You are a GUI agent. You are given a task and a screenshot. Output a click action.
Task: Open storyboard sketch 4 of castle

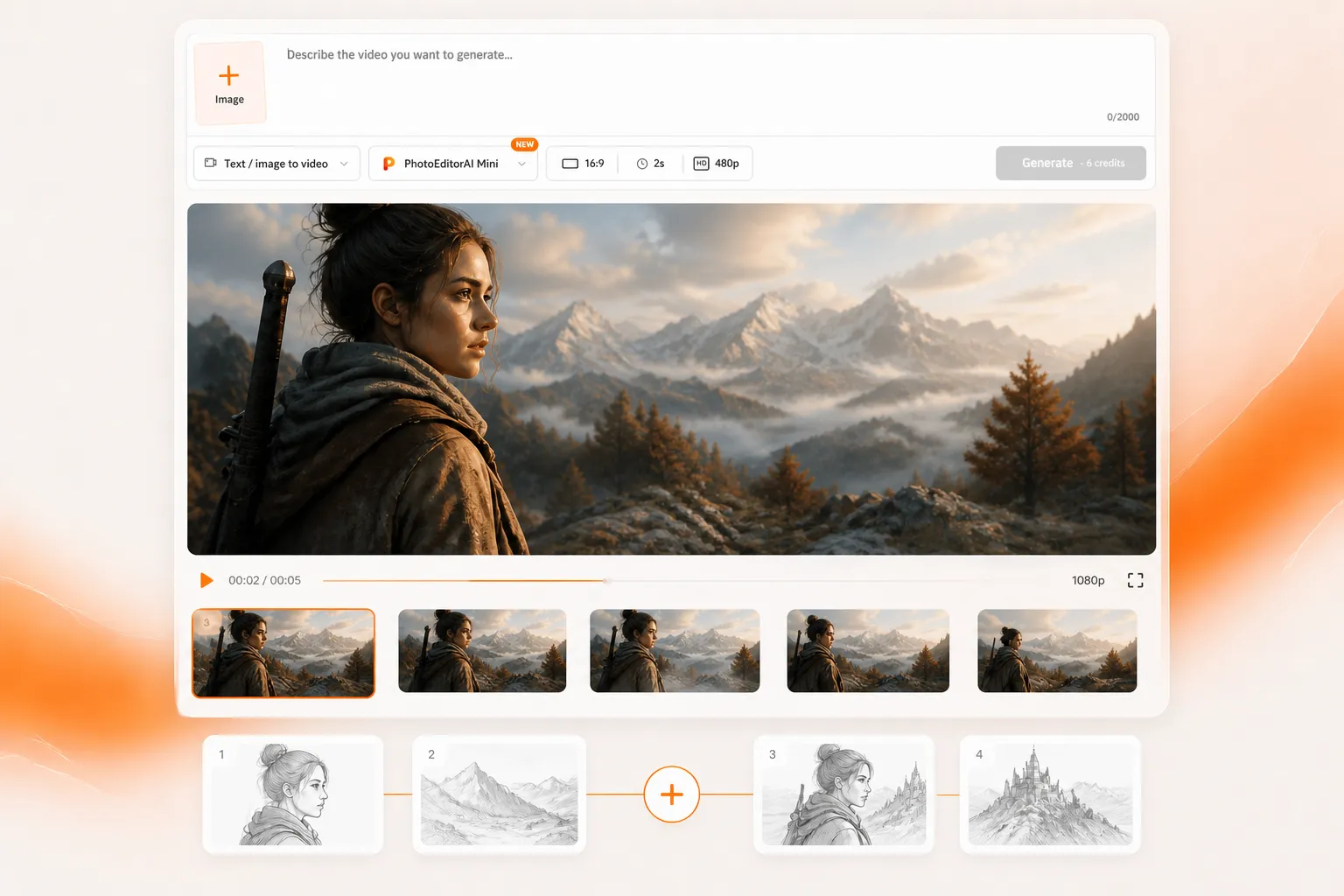click(1050, 794)
